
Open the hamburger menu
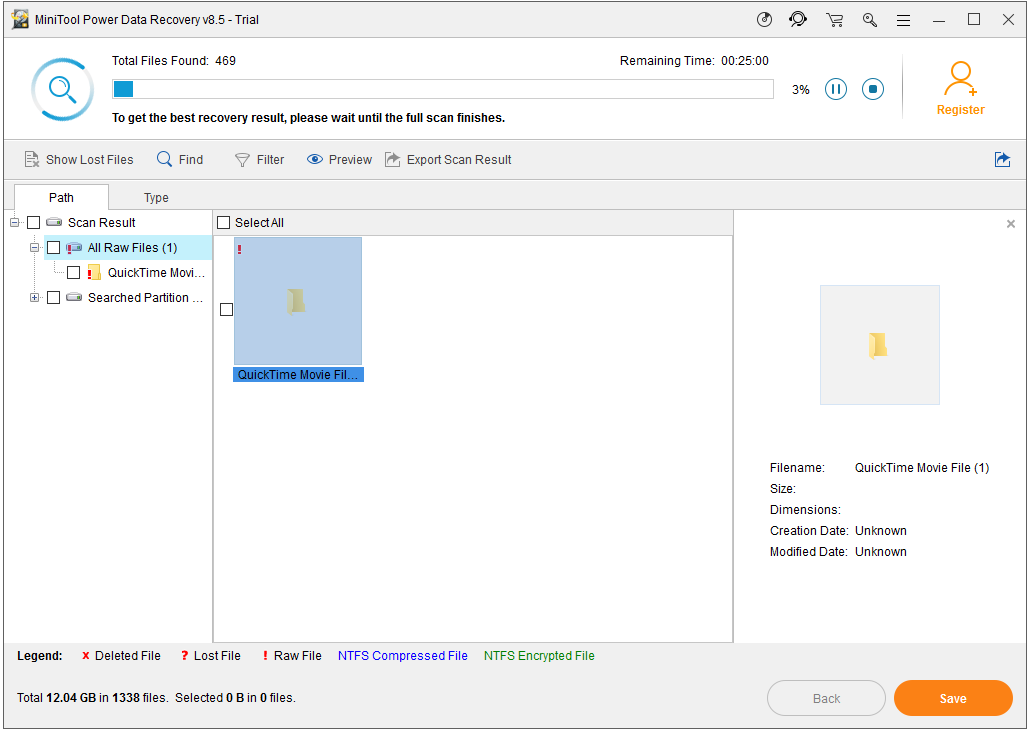[x=904, y=20]
